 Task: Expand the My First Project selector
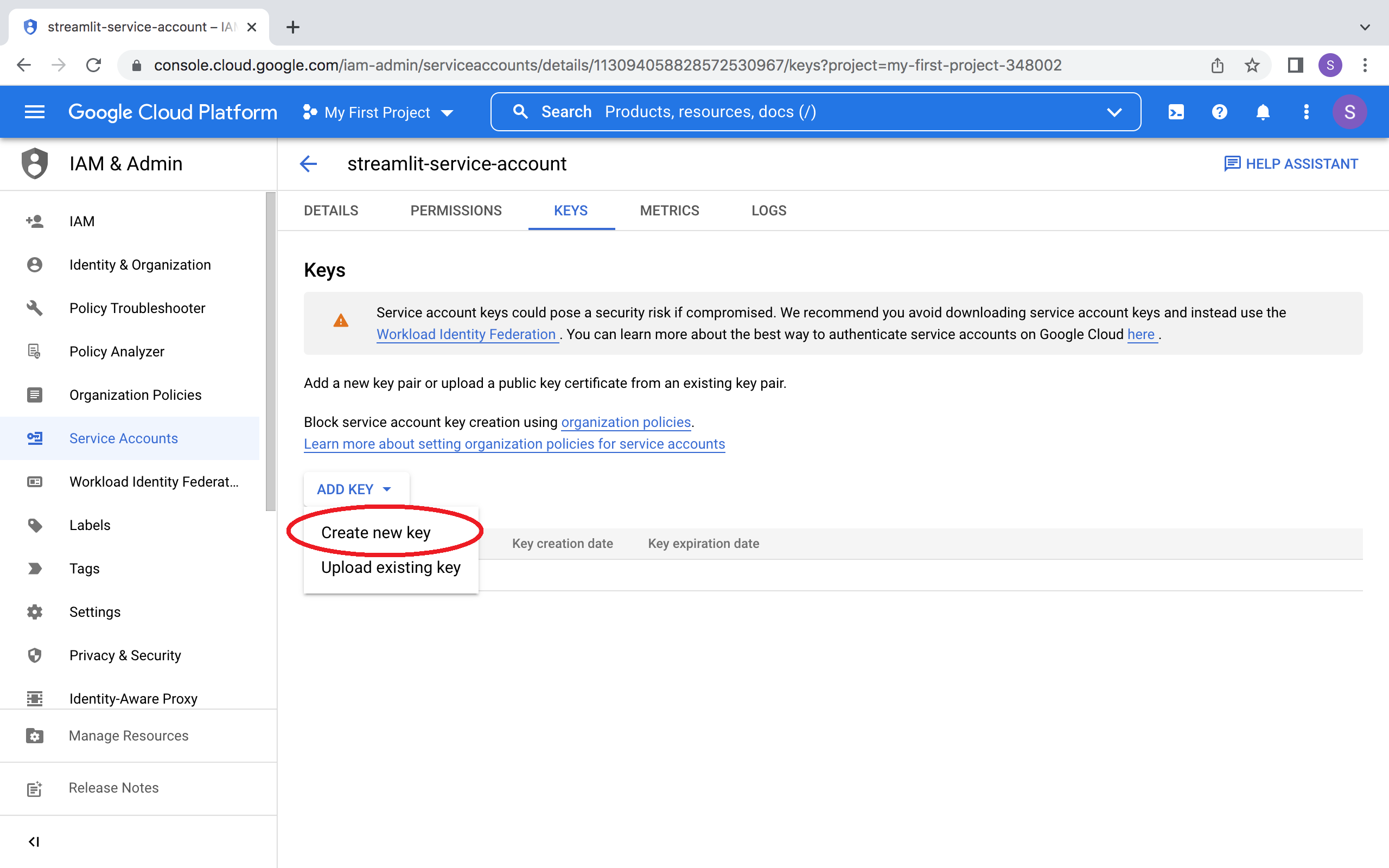click(x=378, y=112)
